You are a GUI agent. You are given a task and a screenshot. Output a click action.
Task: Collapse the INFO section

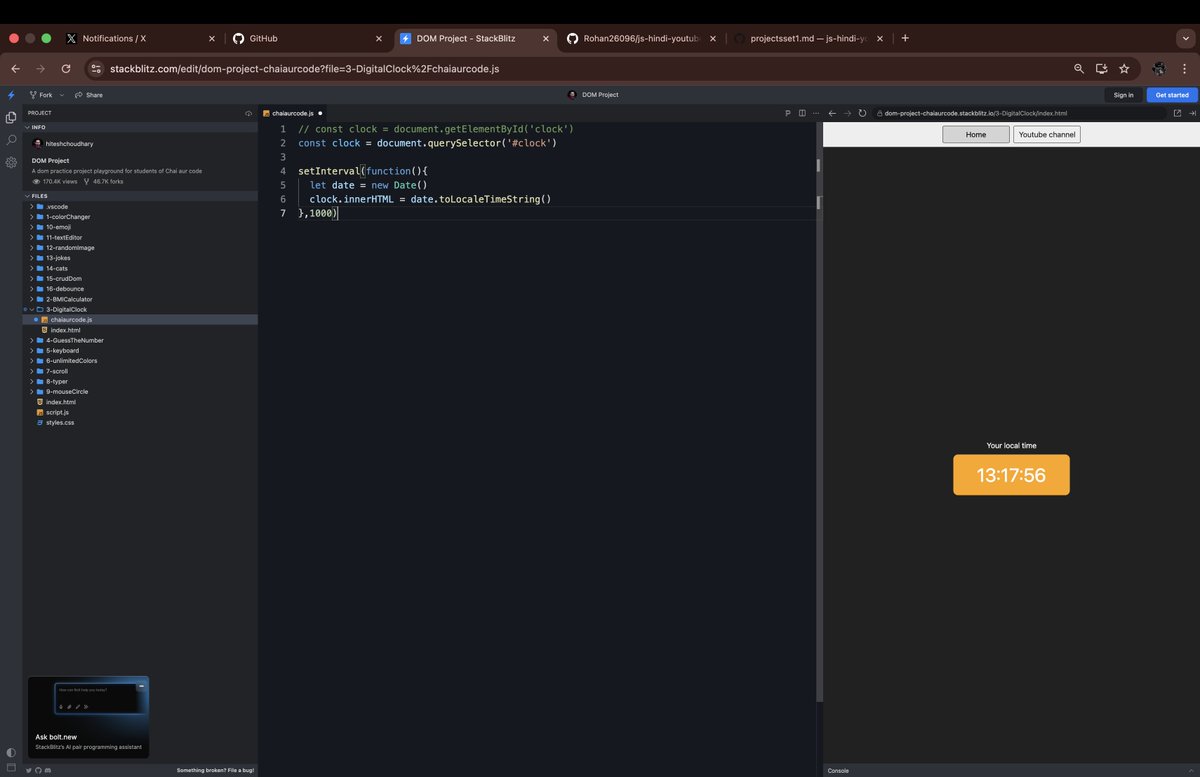[35, 127]
